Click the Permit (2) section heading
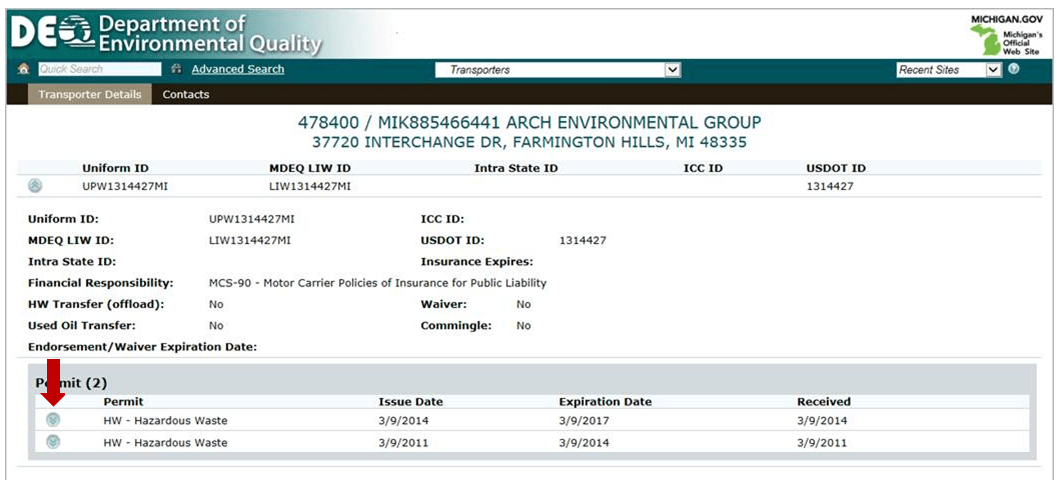The image size is (1059, 484). [x=71, y=383]
